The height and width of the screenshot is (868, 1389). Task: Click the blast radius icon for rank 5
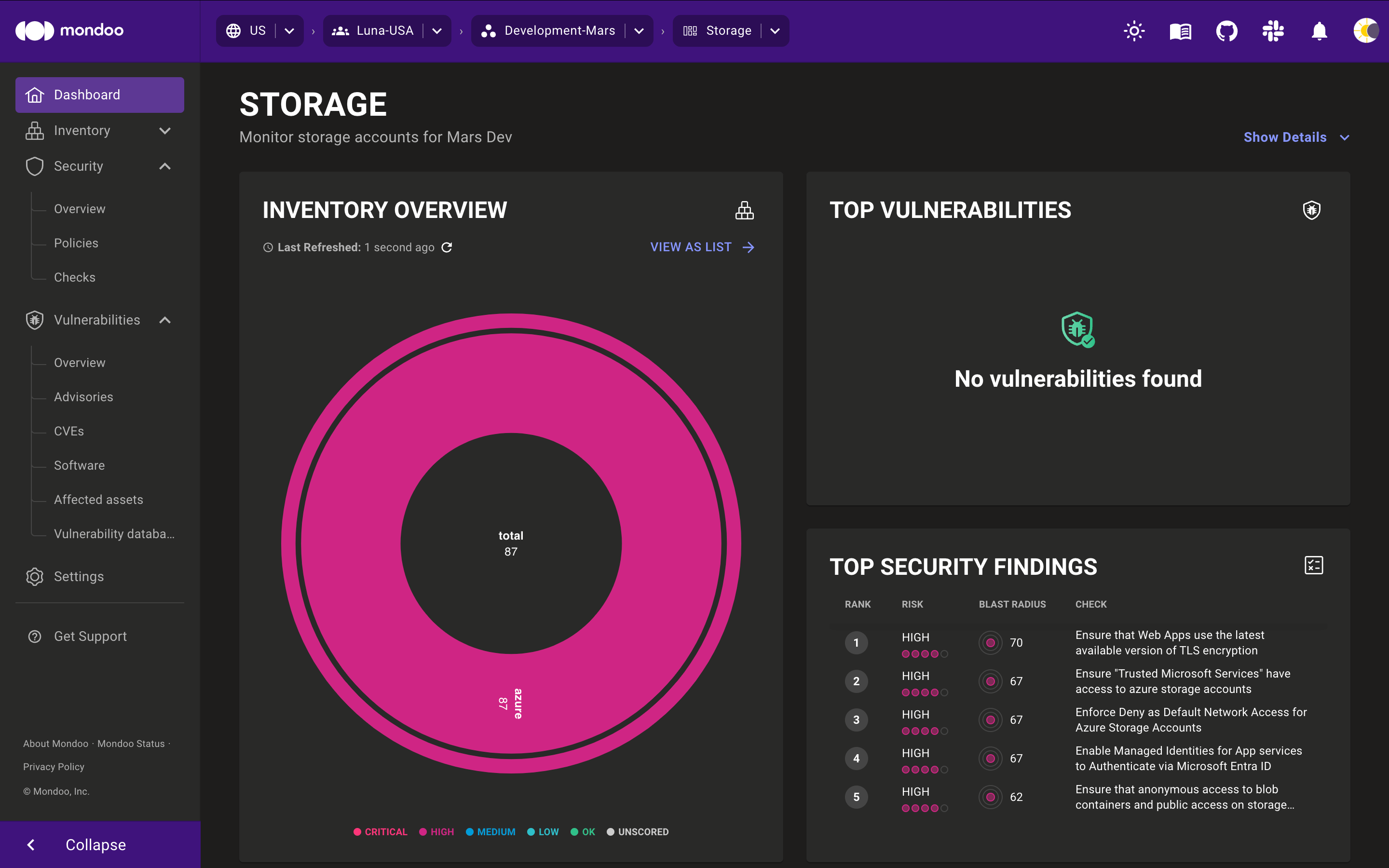click(x=990, y=797)
